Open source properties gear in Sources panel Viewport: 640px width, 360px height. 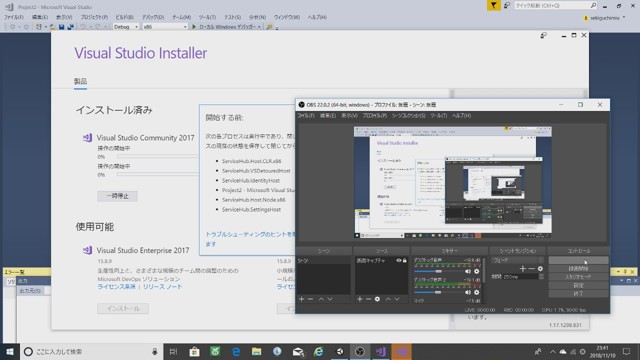(377, 299)
